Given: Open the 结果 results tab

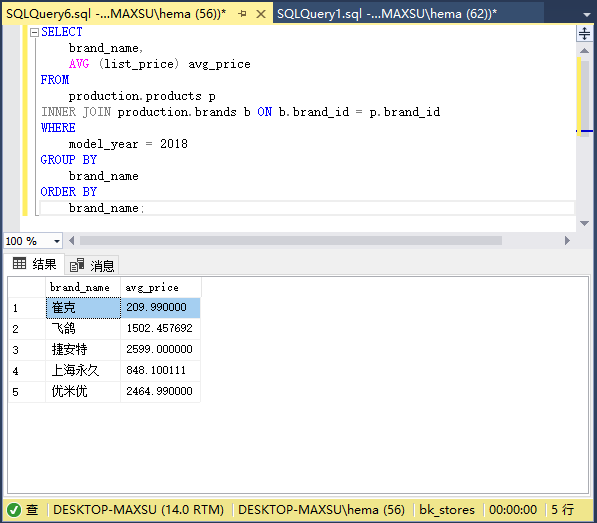Looking at the screenshot, I should (x=34, y=264).
